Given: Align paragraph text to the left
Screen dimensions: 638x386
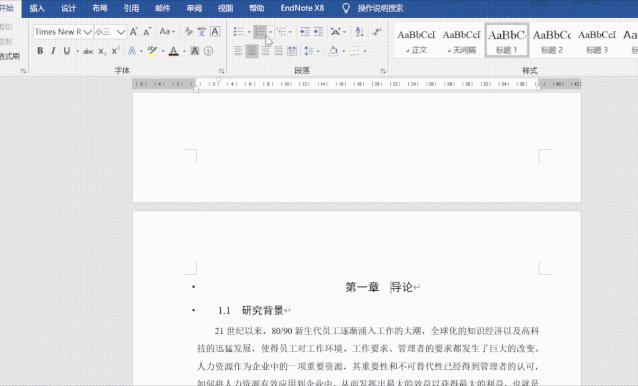Looking at the screenshot, I should pyautogui.click(x=238, y=51).
